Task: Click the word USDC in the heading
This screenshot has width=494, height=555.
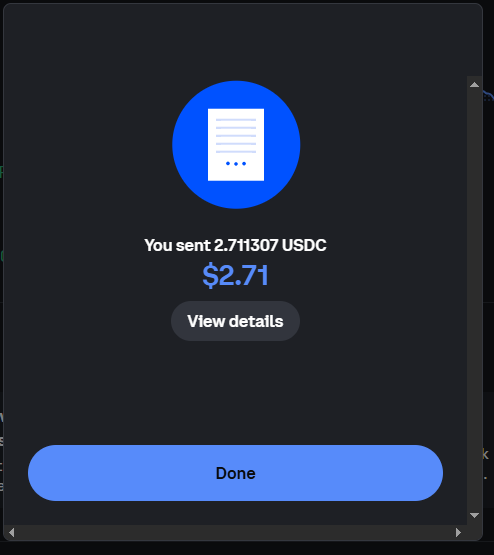Action: point(304,245)
